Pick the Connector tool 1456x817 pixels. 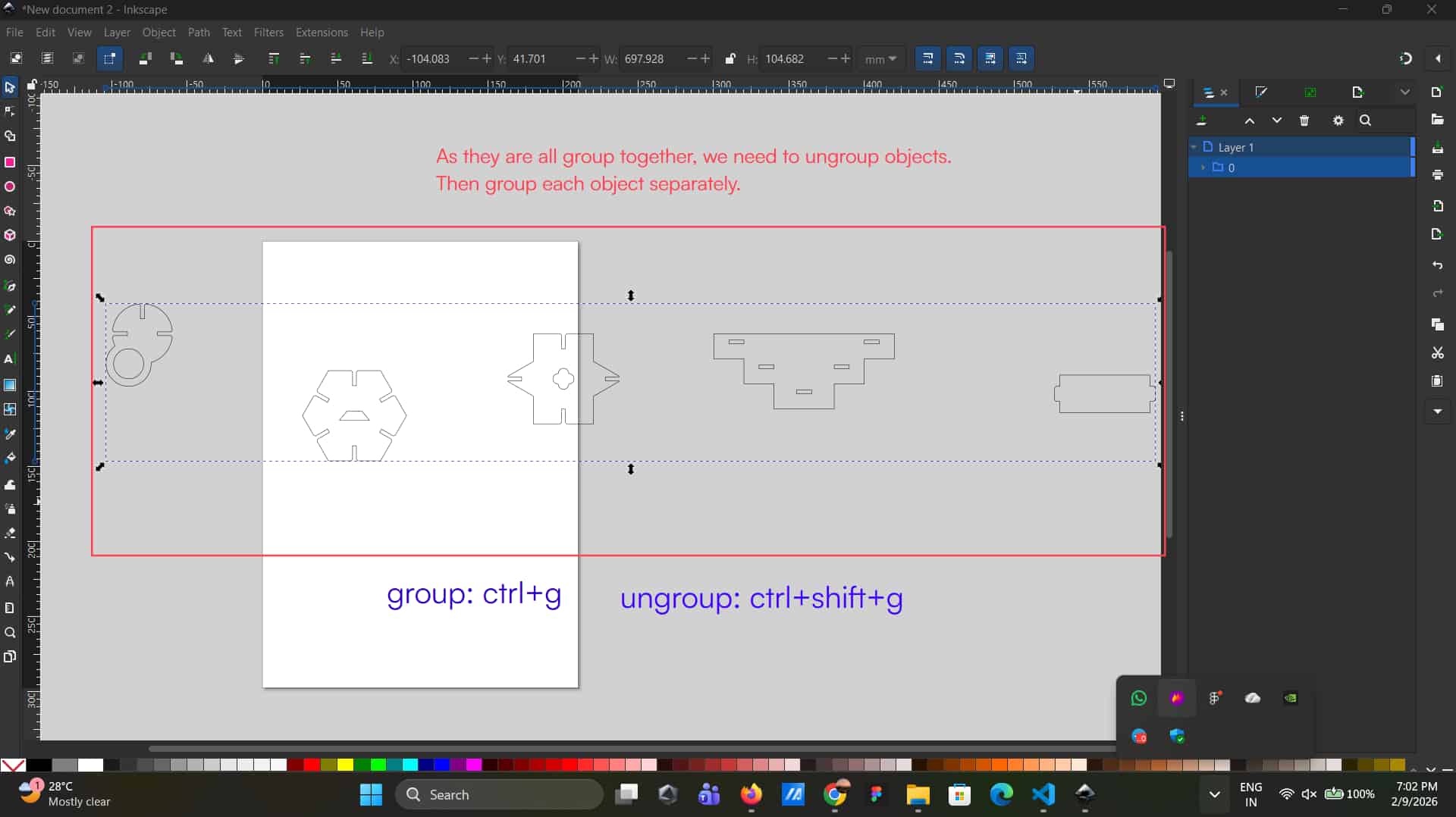[10, 557]
